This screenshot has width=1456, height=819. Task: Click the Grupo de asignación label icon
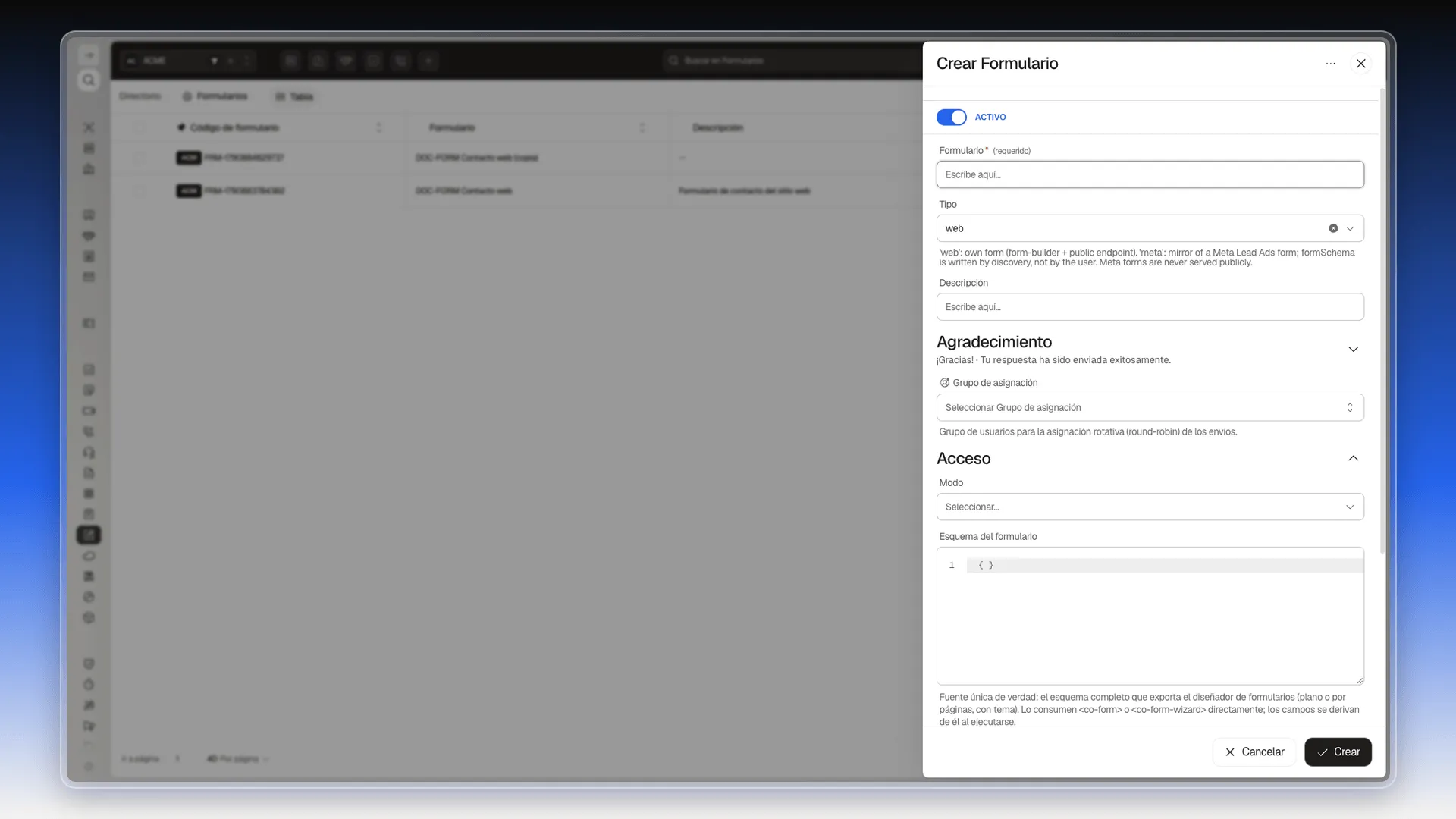click(944, 383)
